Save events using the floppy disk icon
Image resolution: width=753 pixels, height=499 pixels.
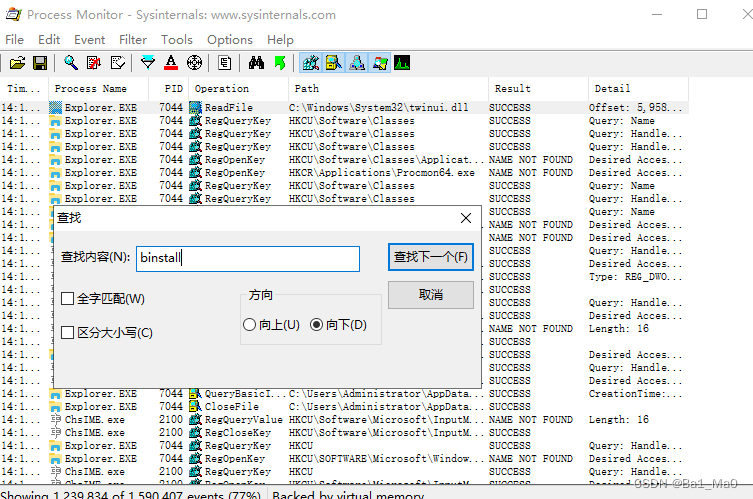click(x=40, y=63)
